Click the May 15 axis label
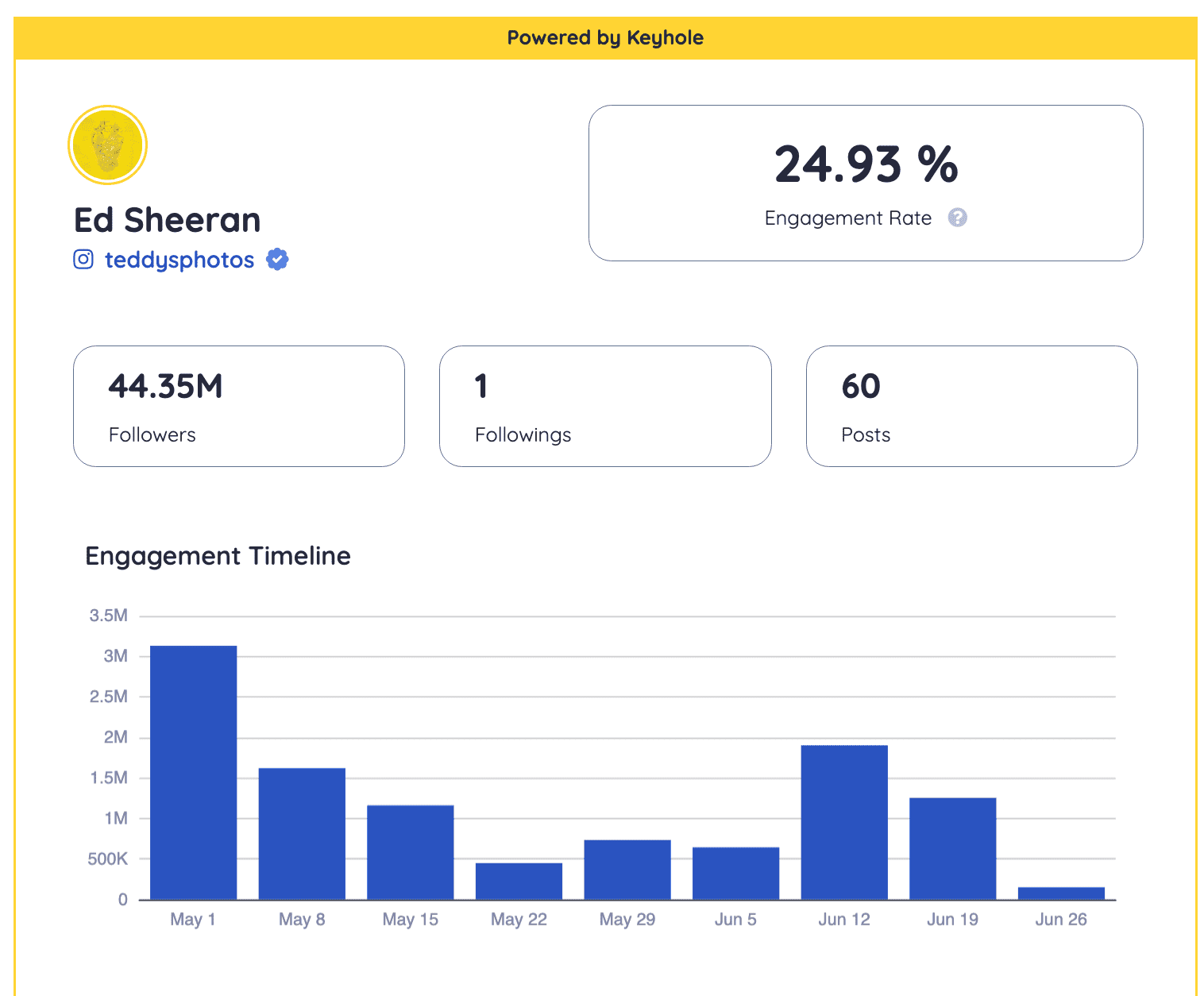 [410, 919]
